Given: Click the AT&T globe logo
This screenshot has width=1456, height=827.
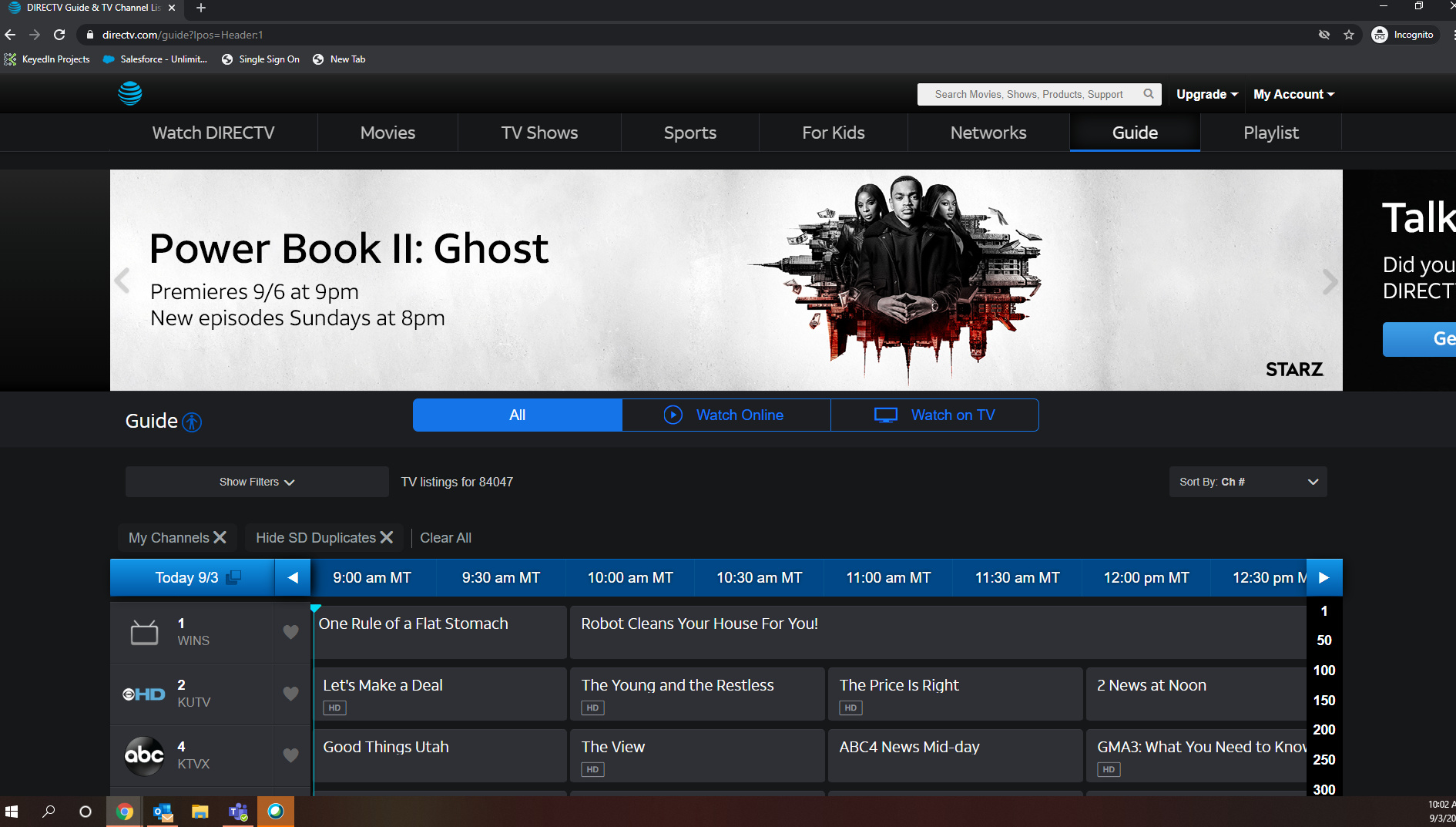Looking at the screenshot, I should [x=130, y=93].
